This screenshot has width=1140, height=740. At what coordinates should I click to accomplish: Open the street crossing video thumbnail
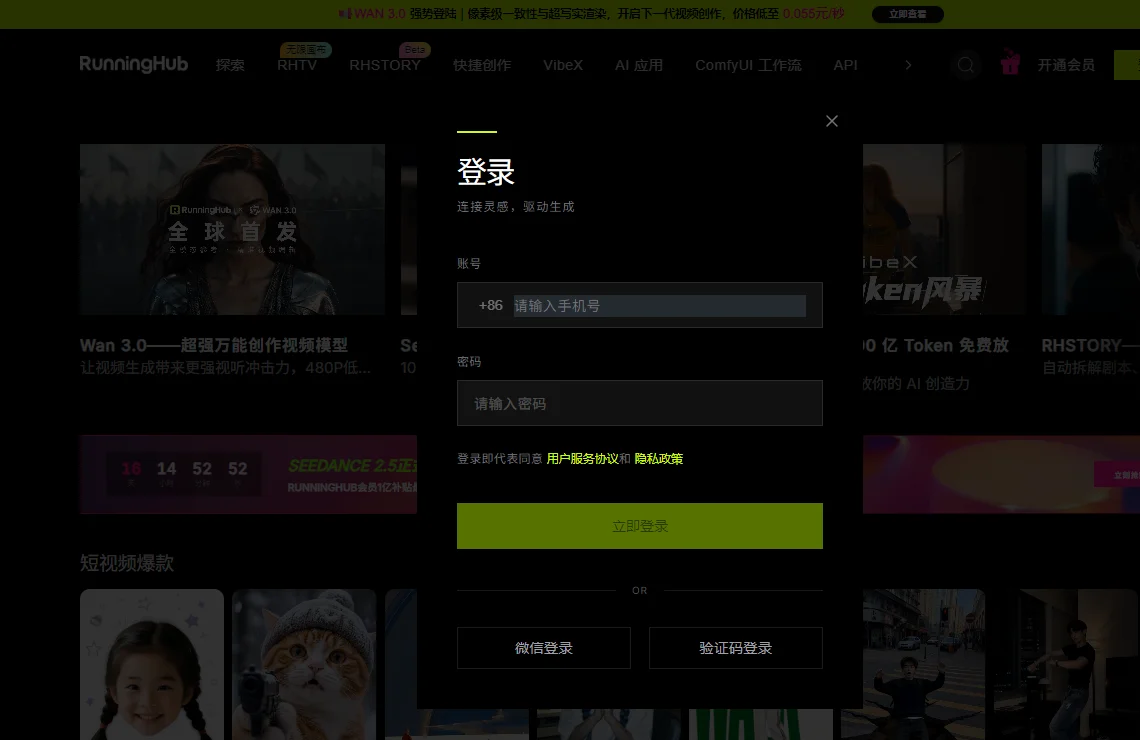coord(913,664)
